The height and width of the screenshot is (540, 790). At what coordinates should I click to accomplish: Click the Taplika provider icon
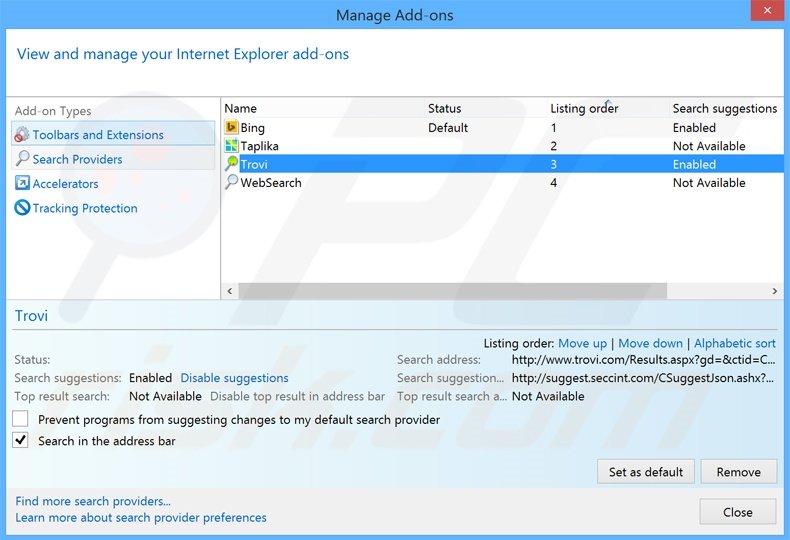pyautogui.click(x=231, y=146)
